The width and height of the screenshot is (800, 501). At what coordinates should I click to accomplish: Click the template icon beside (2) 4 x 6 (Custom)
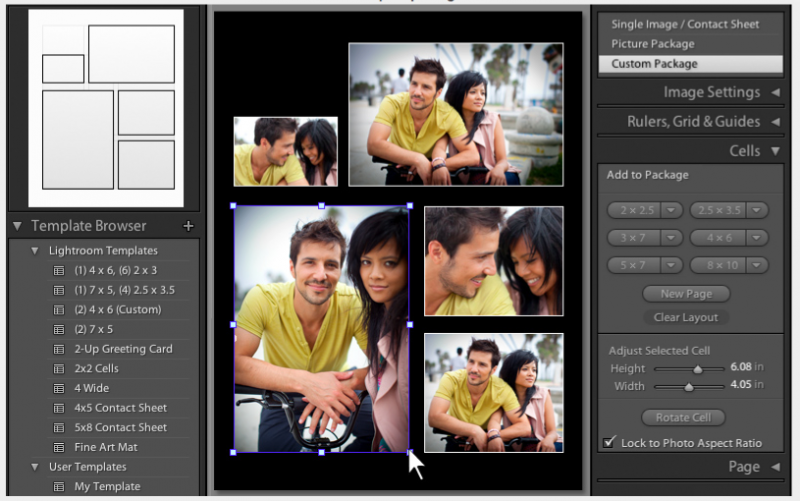(59, 310)
